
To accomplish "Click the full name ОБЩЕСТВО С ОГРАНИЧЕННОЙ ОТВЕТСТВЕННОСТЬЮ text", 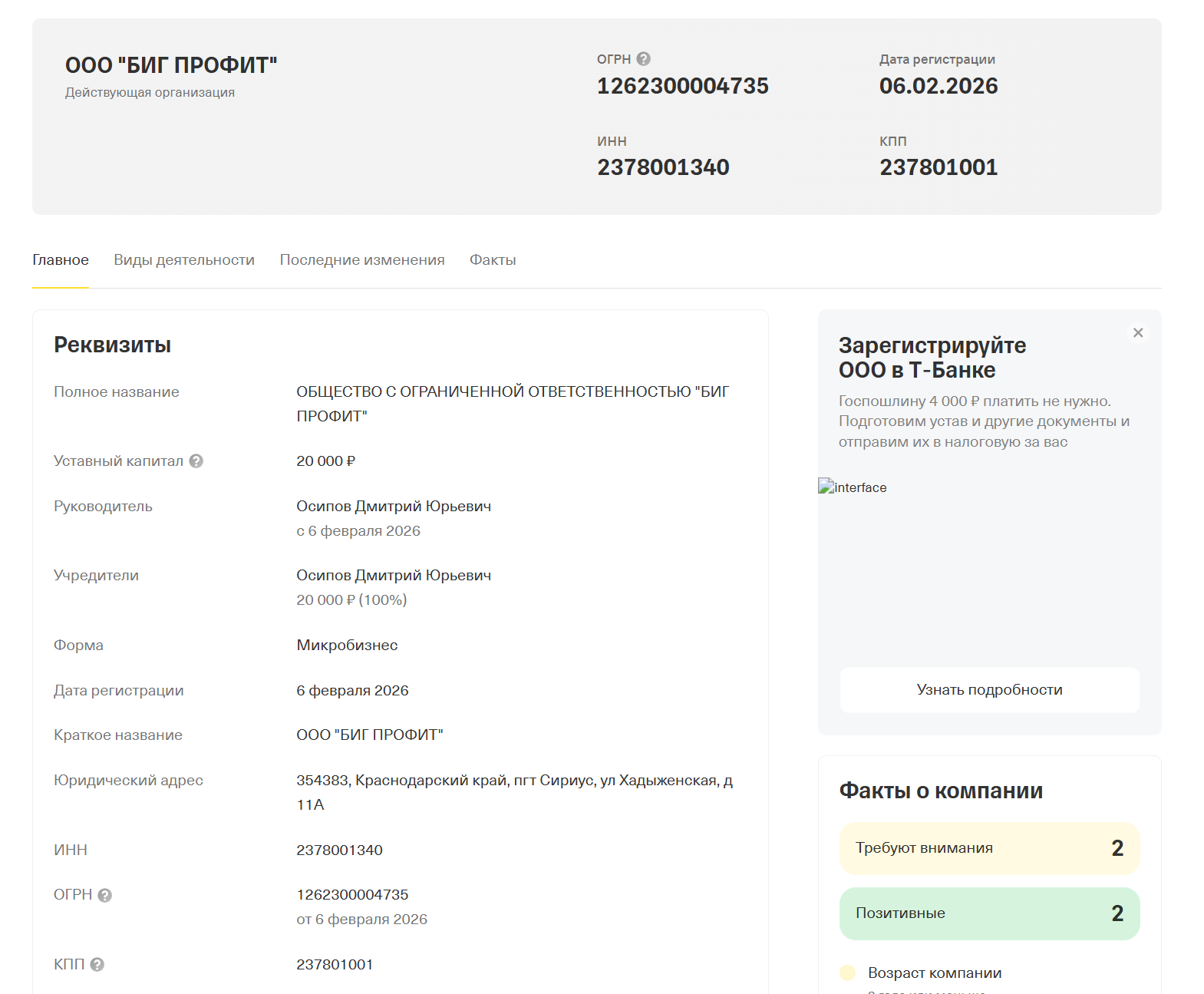I will pos(513,404).
